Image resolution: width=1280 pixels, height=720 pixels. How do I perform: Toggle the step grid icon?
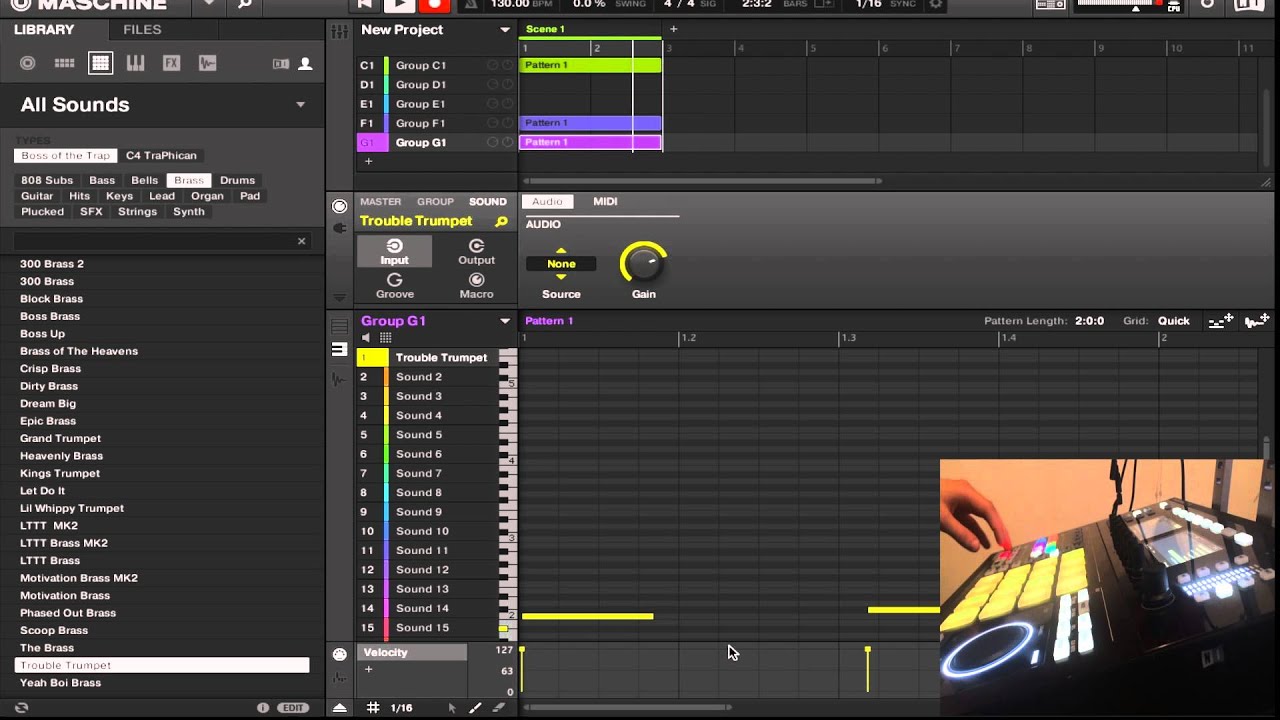[x=373, y=708]
